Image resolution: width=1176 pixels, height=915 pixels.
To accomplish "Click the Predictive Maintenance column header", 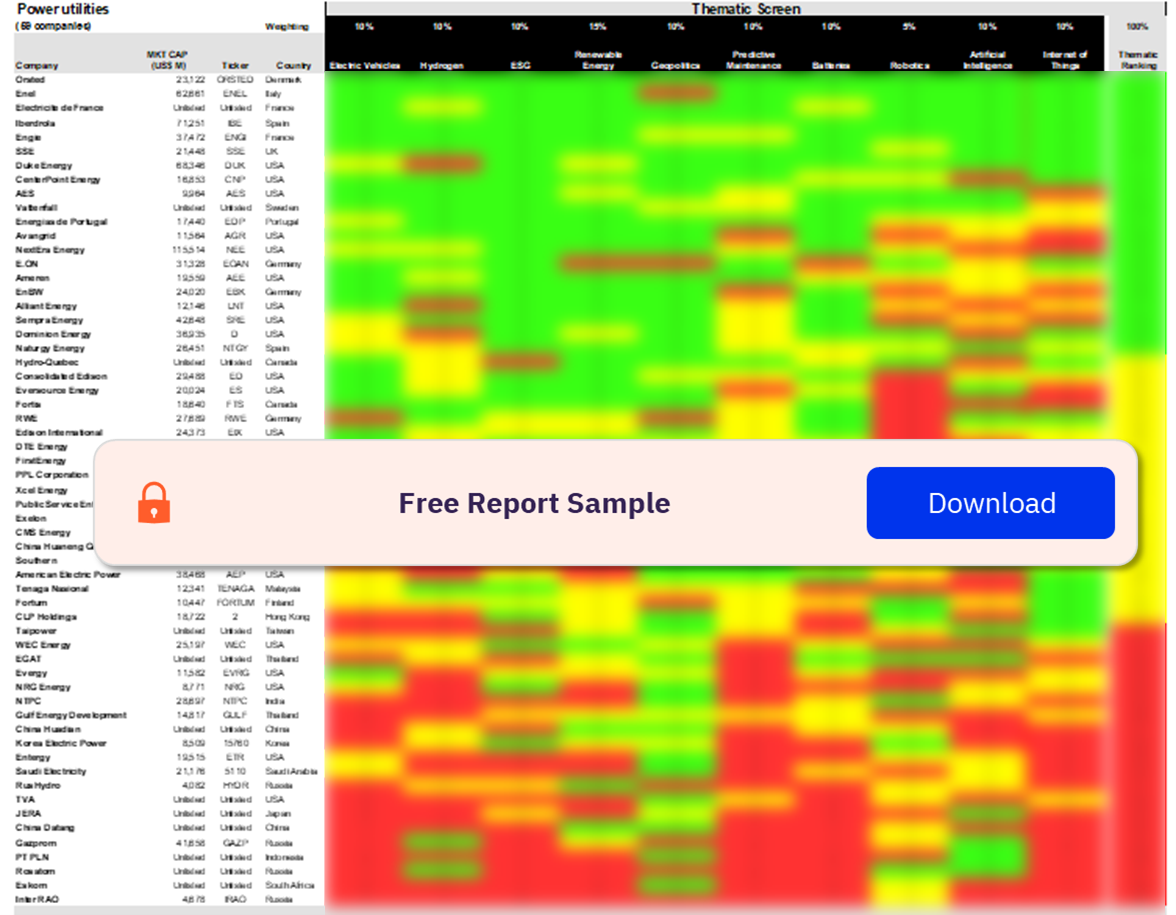I will tap(754, 60).
